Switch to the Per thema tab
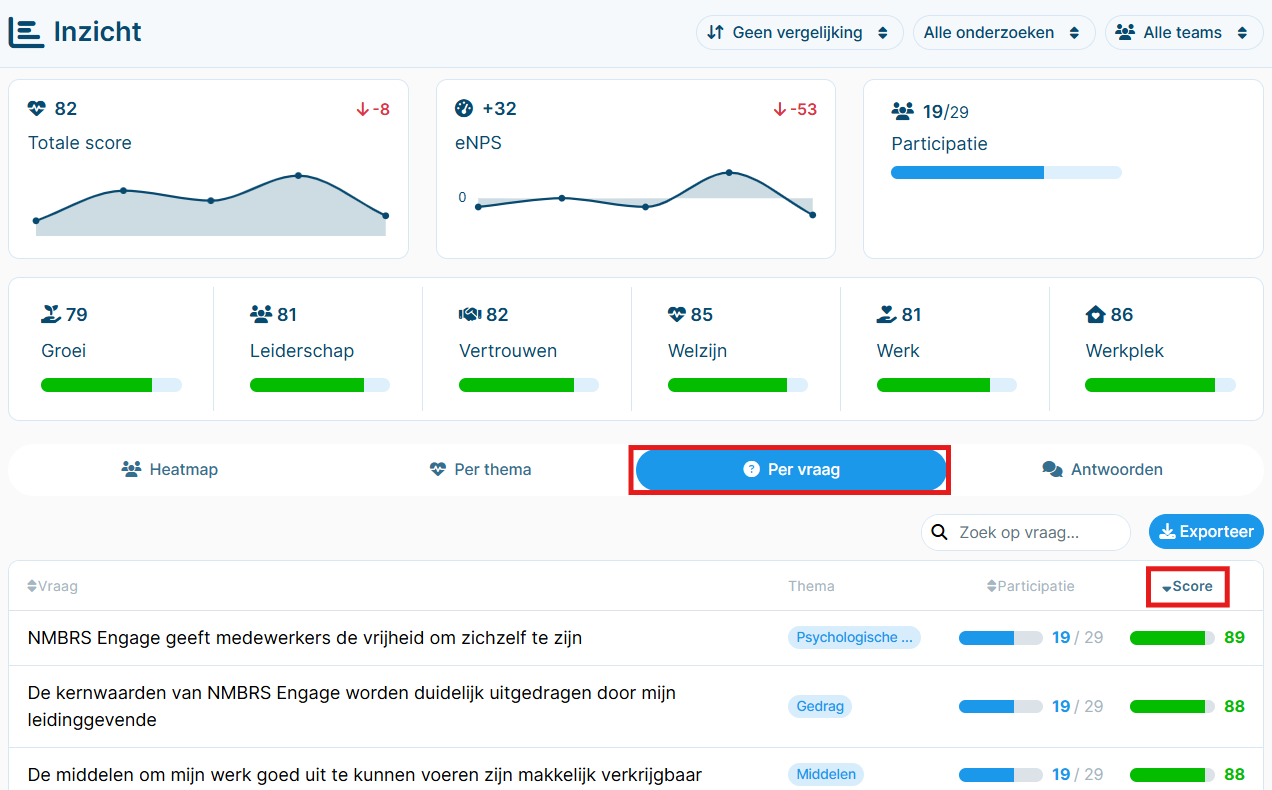 [480, 469]
